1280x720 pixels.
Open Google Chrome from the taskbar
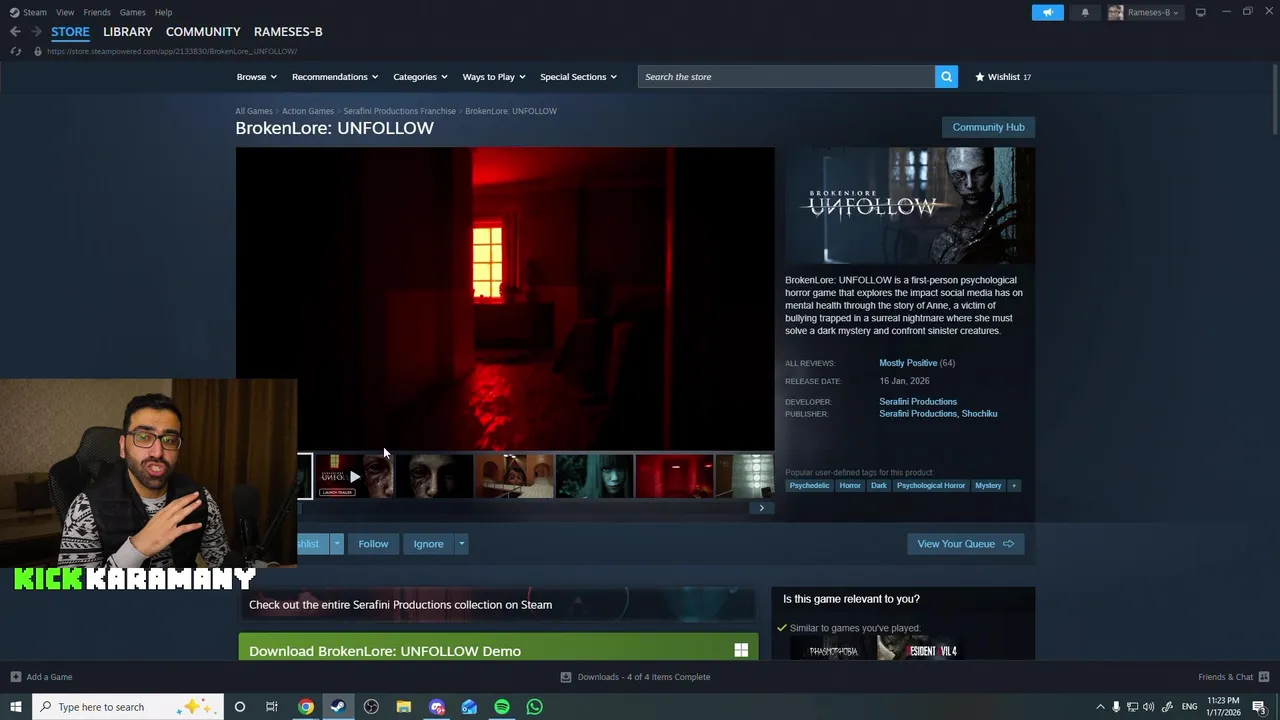click(306, 707)
